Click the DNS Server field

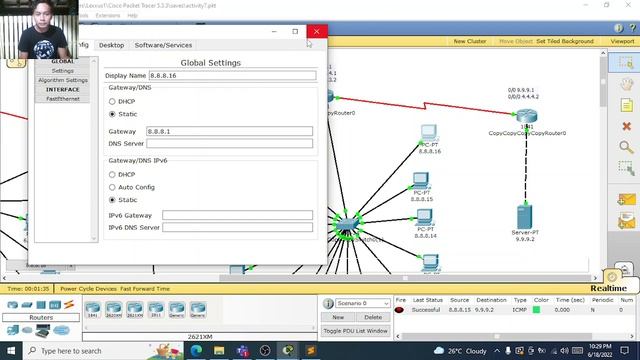tap(229, 143)
